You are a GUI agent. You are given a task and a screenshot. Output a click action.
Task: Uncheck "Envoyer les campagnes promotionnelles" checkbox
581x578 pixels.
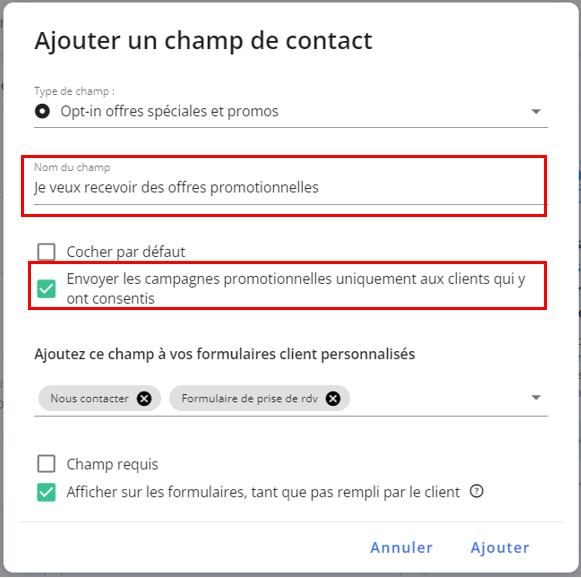click(x=46, y=289)
